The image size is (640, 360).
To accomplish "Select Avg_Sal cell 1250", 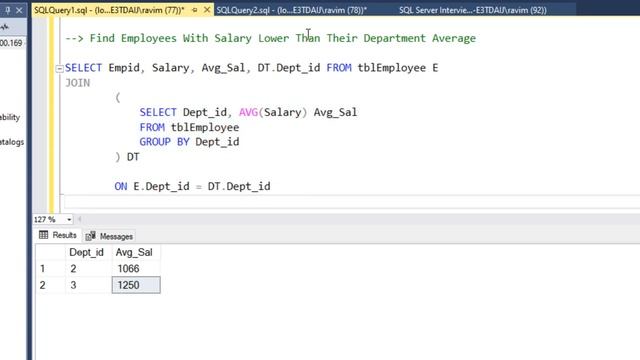I will pyautogui.click(x=136, y=285).
